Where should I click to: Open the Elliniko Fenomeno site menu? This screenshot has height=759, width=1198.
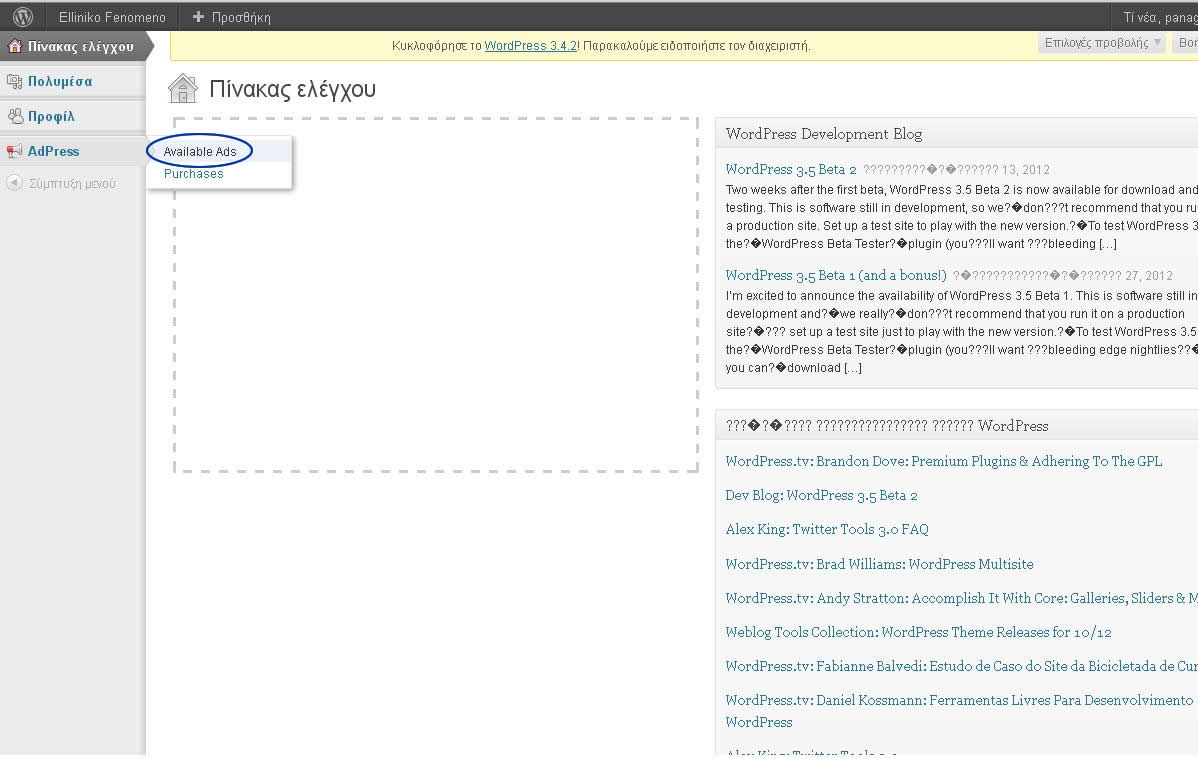111,17
